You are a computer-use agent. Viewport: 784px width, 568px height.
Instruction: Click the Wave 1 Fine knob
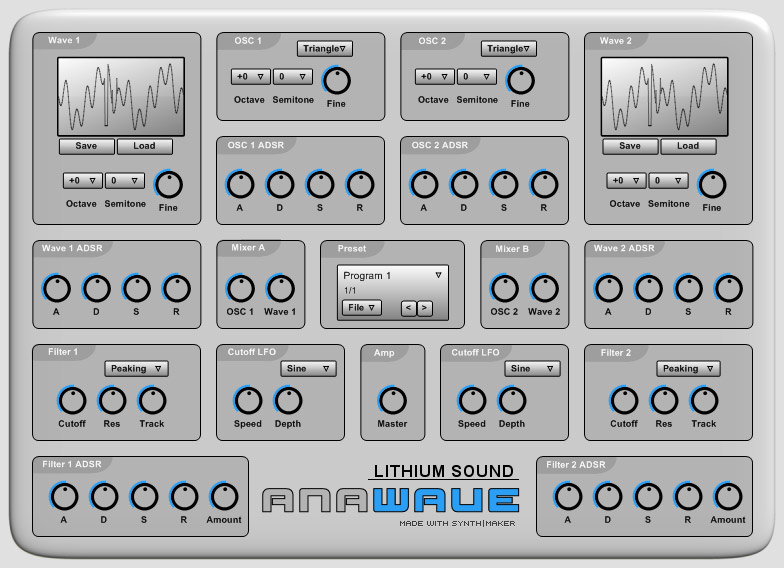pyautogui.click(x=168, y=185)
